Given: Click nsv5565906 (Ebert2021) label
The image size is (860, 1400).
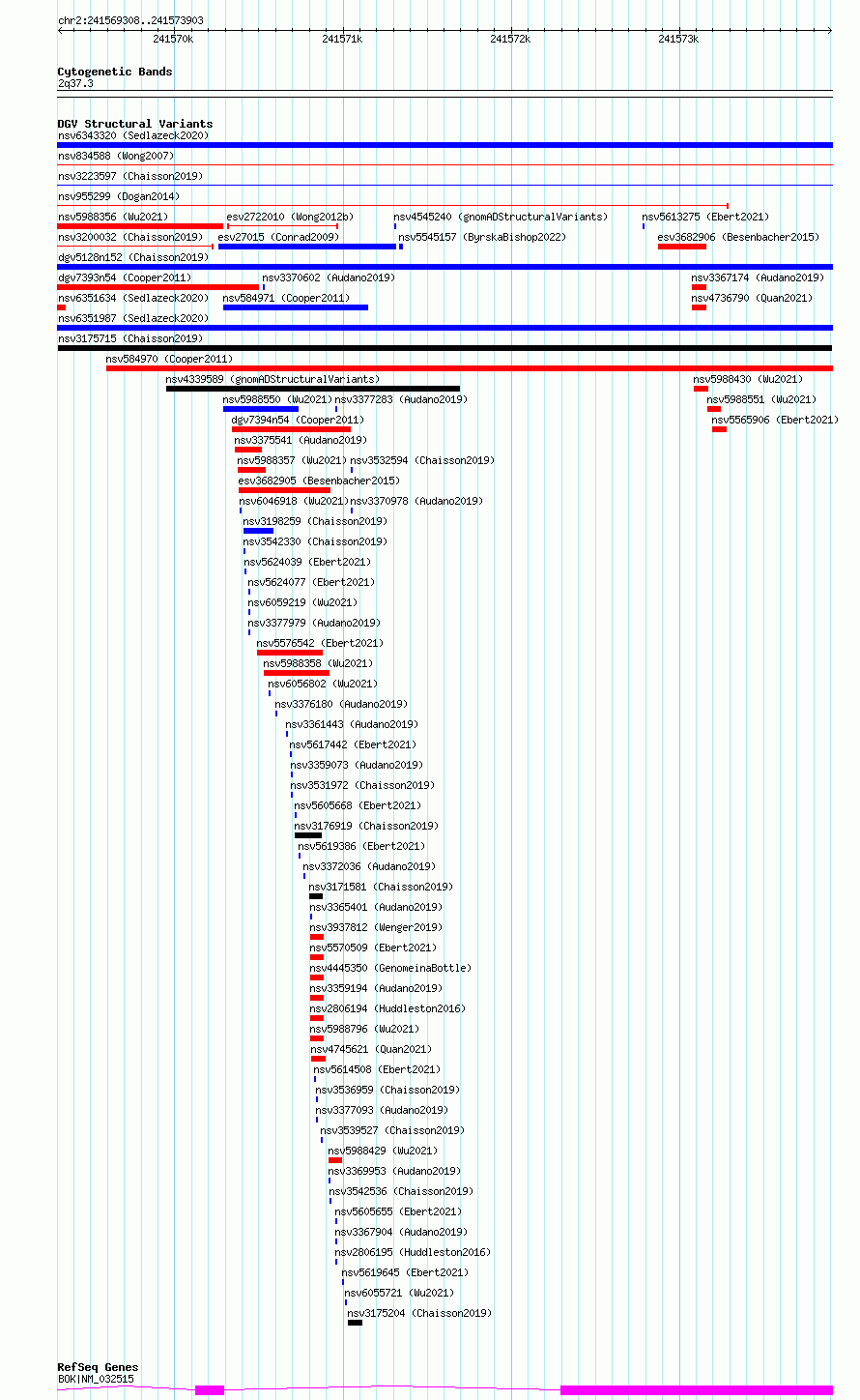Looking at the screenshot, I should [775, 421].
